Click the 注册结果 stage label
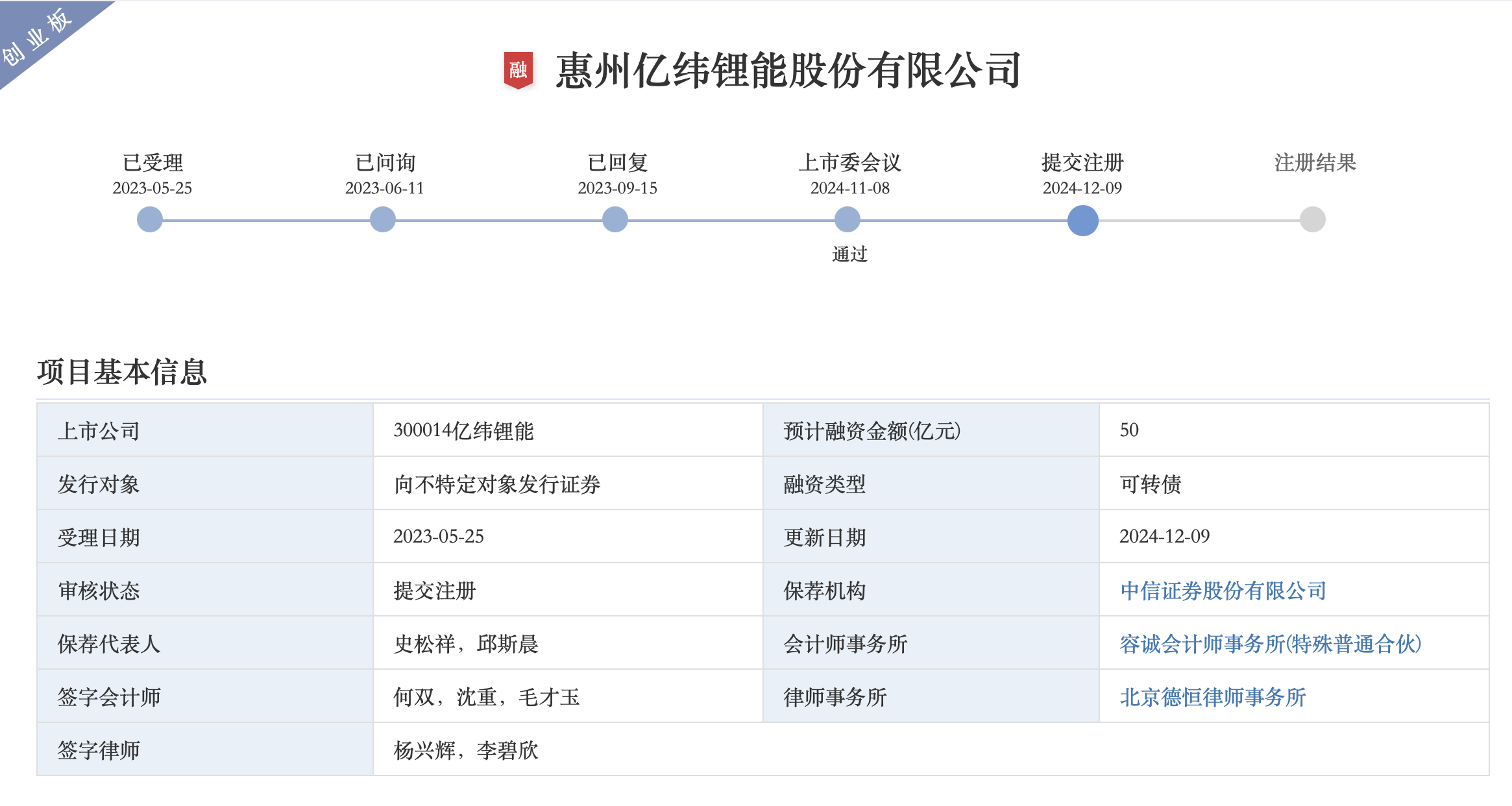 pos(1315,162)
